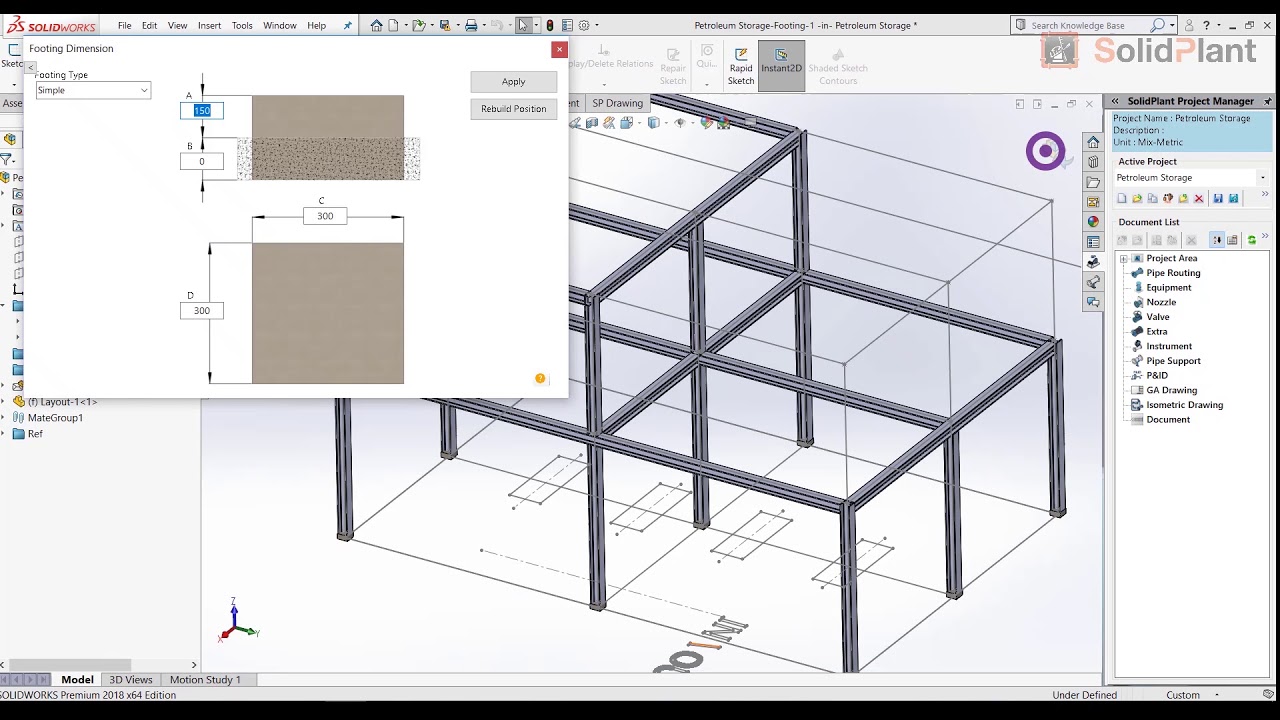Open the Window menu
The width and height of the screenshot is (1280, 720).
(x=280, y=25)
